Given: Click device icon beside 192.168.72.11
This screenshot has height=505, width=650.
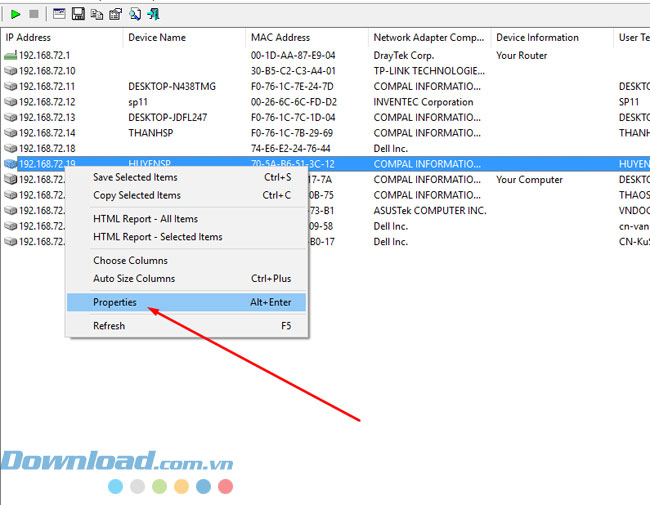Looking at the screenshot, I should [10, 86].
